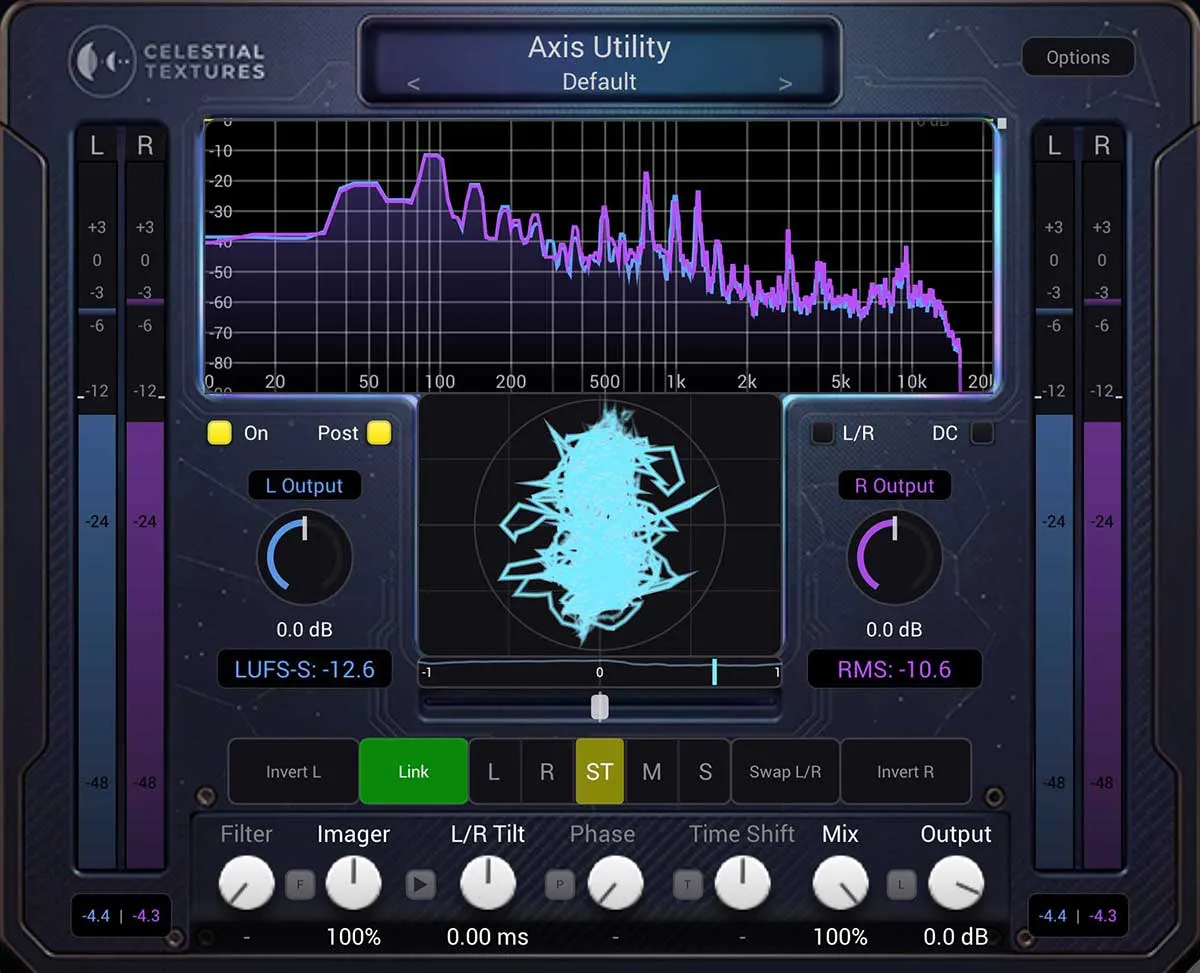Enable the T time shift button
The image size is (1200, 973).
coord(687,884)
